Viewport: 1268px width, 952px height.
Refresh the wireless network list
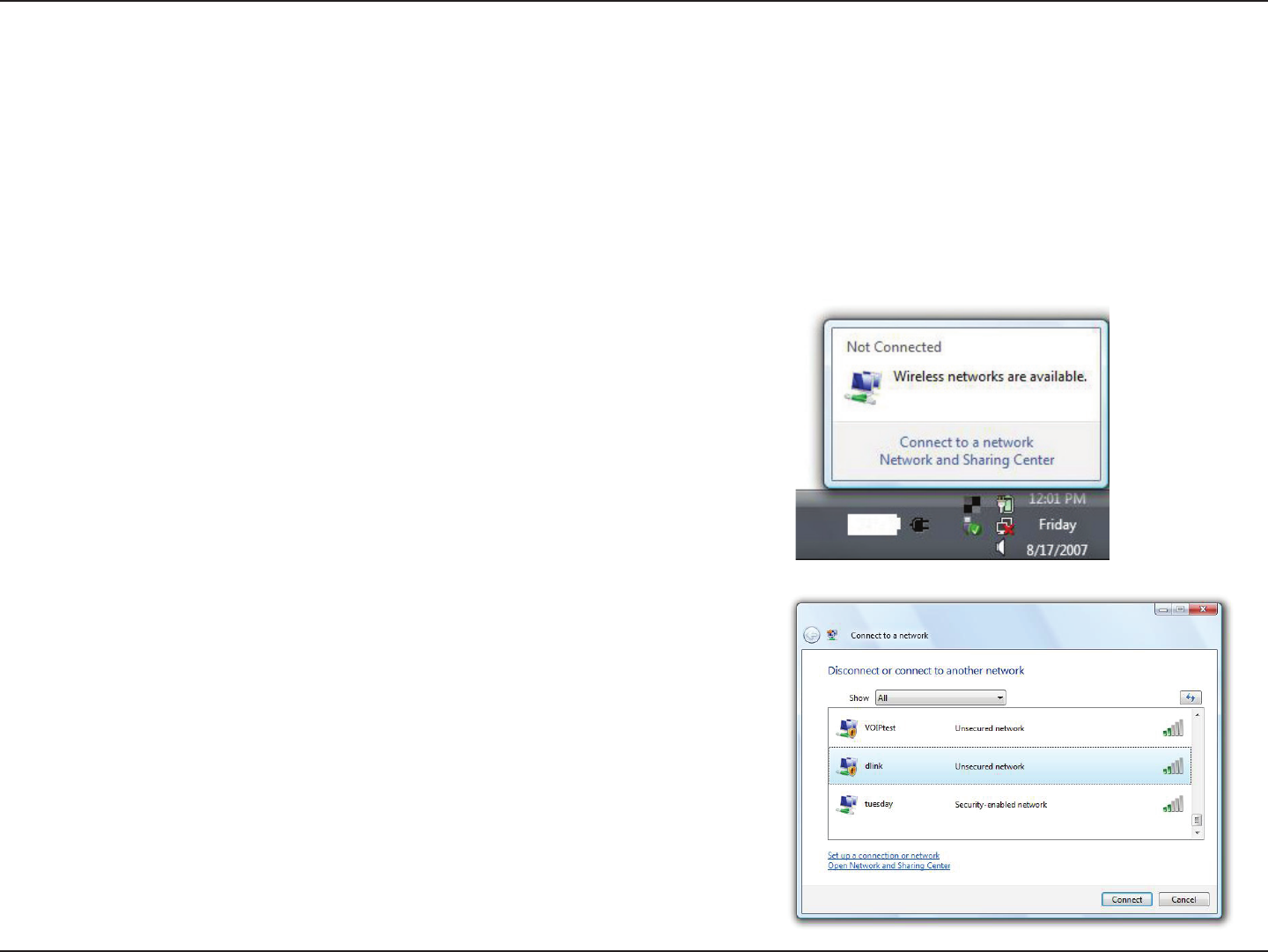coord(1191,697)
